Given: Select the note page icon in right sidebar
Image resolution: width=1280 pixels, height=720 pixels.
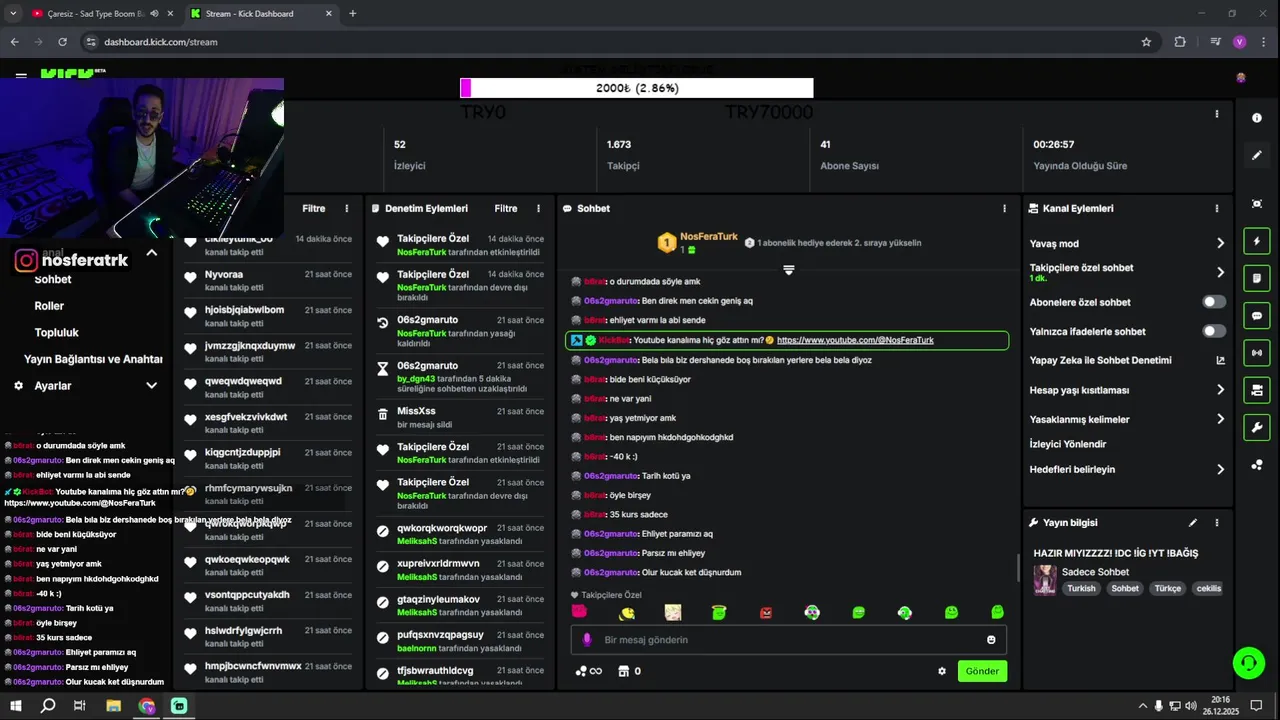Looking at the screenshot, I should click(x=1257, y=278).
